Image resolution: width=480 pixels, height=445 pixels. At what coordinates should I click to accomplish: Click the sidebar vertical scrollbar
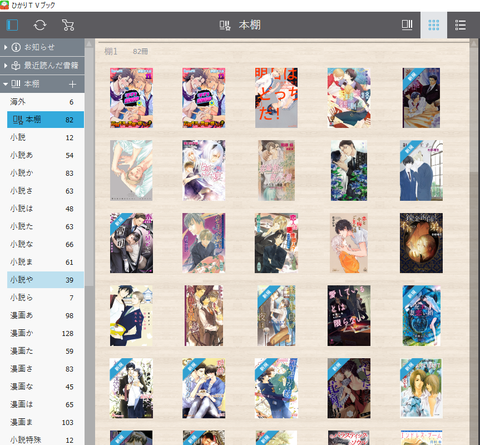pyautogui.click(x=89, y=167)
